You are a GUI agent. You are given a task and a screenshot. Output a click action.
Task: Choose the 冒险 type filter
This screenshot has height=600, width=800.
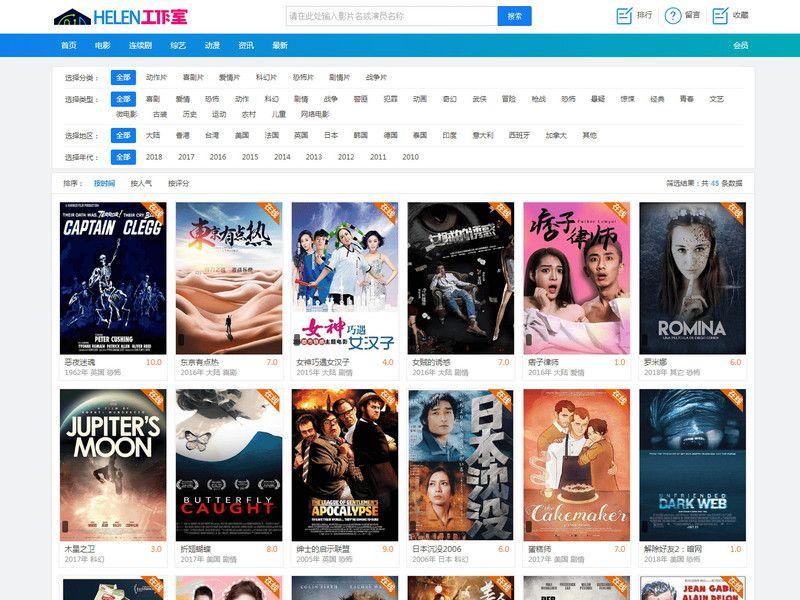pos(509,99)
